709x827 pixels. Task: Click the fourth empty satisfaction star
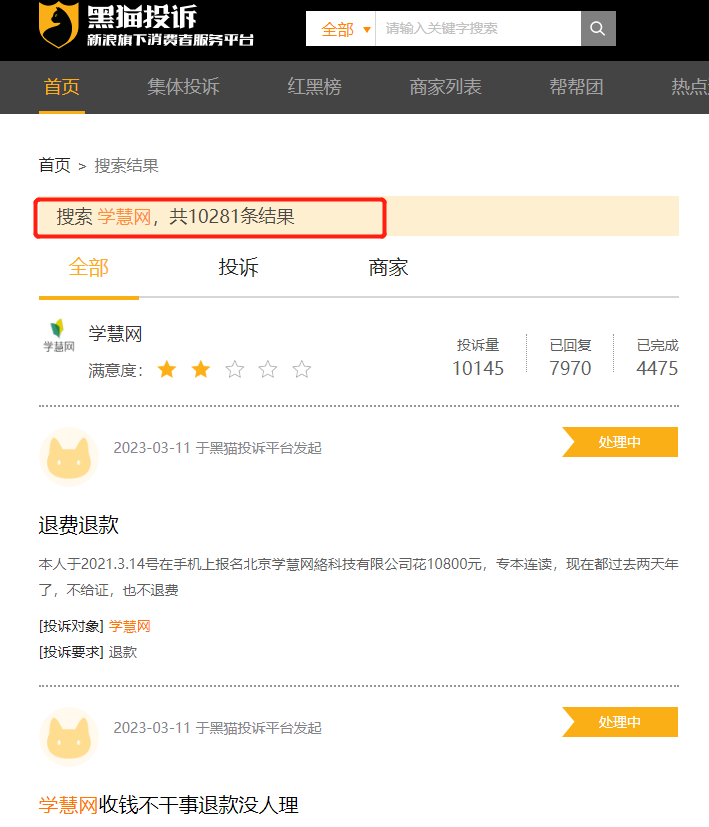268,369
